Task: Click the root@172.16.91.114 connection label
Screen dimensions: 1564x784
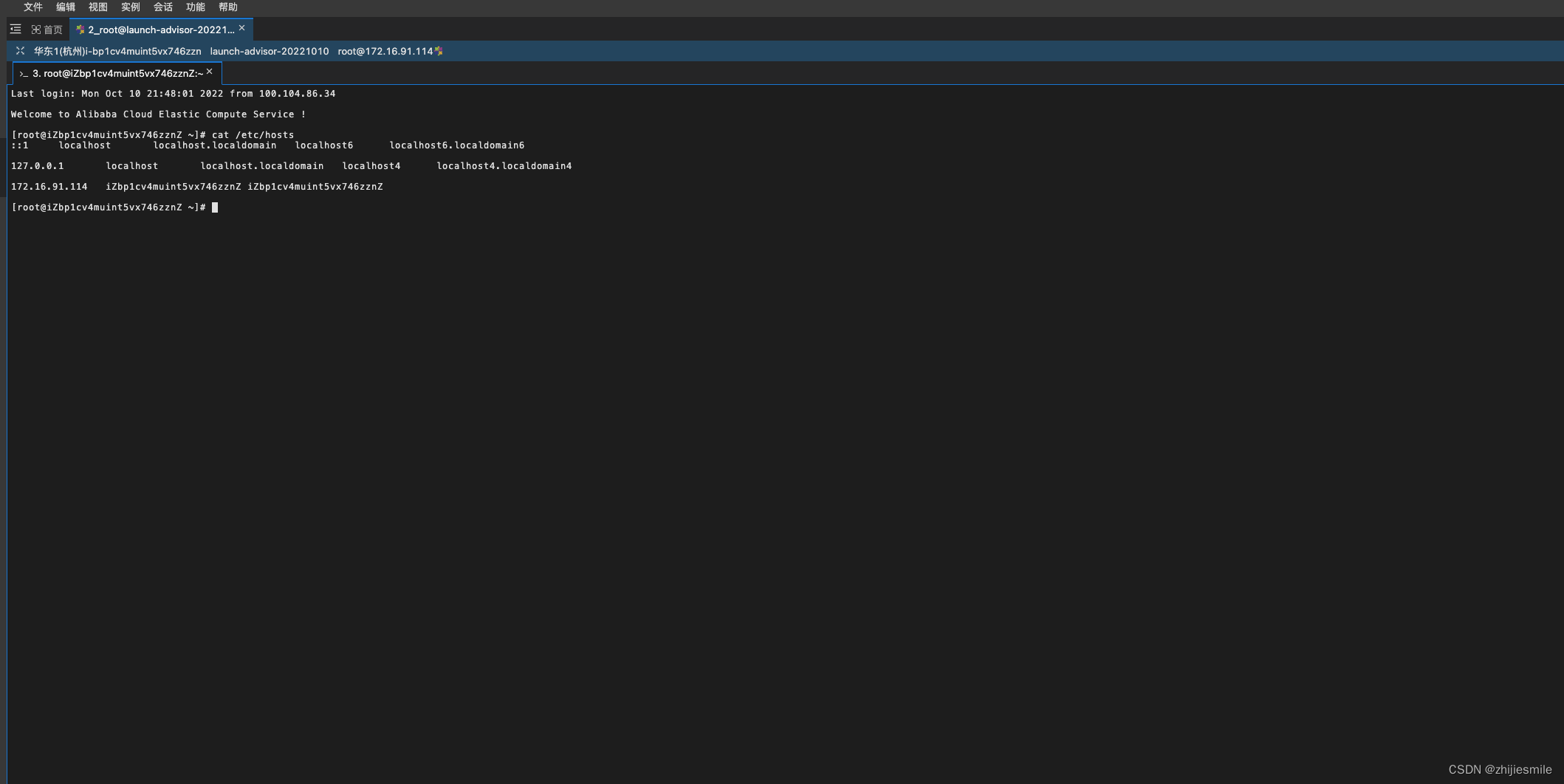Action: 385,51
